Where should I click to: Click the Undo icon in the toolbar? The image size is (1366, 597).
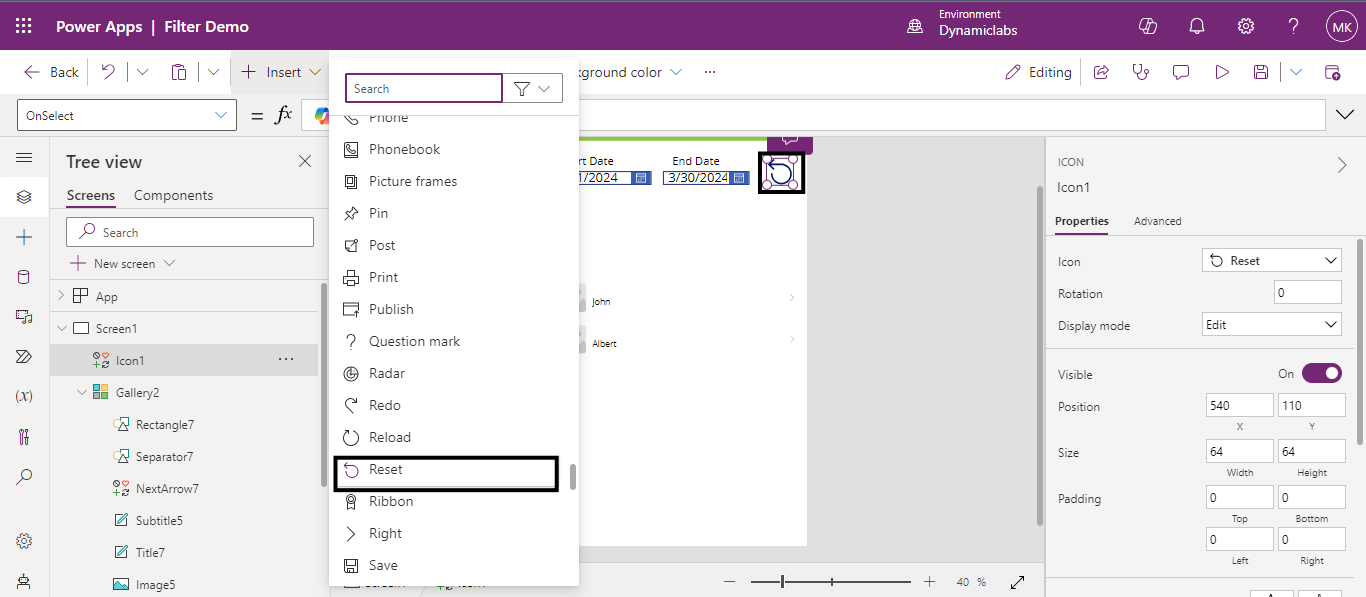click(108, 72)
